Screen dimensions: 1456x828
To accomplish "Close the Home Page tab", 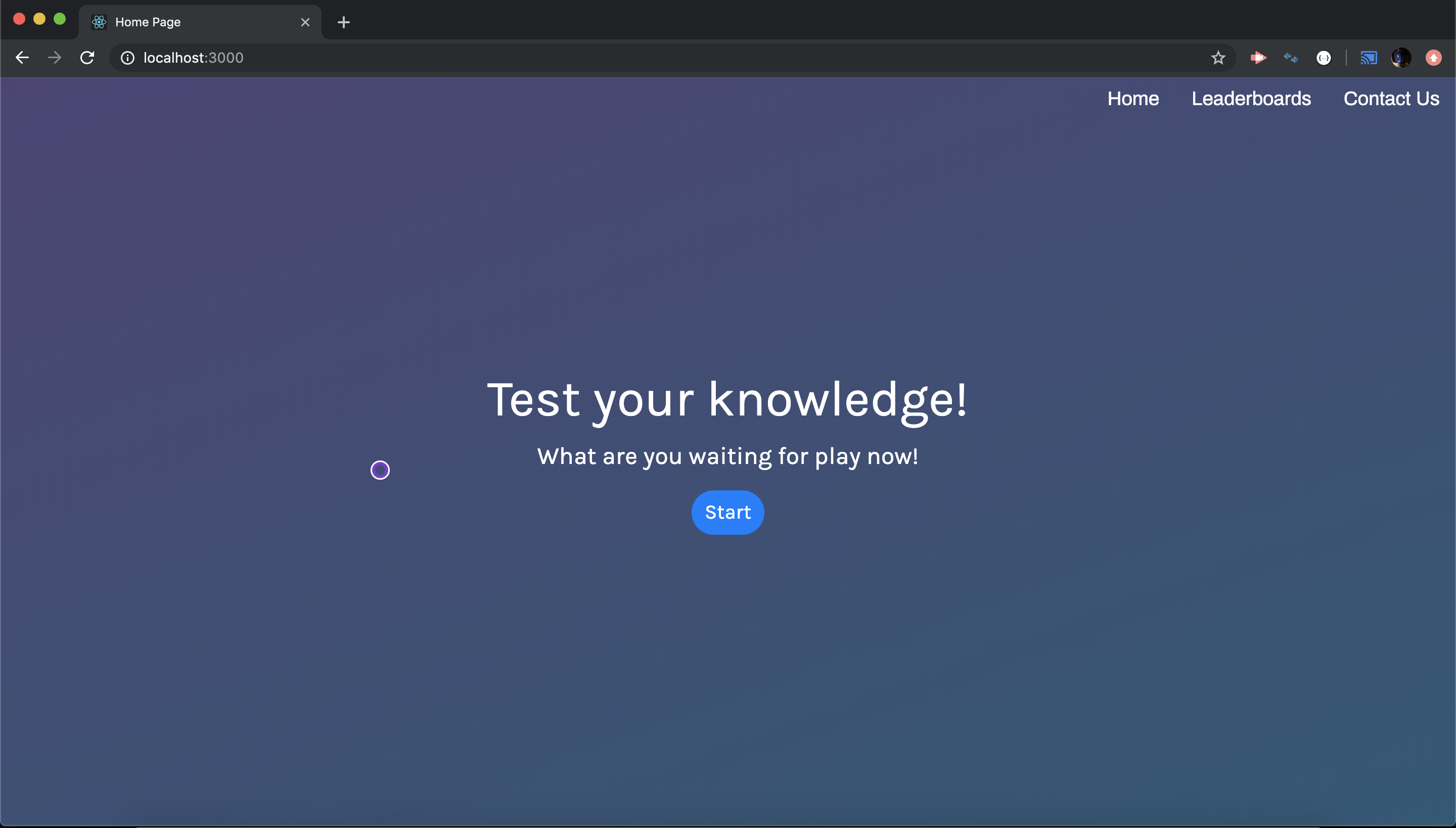I will pyautogui.click(x=305, y=22).
